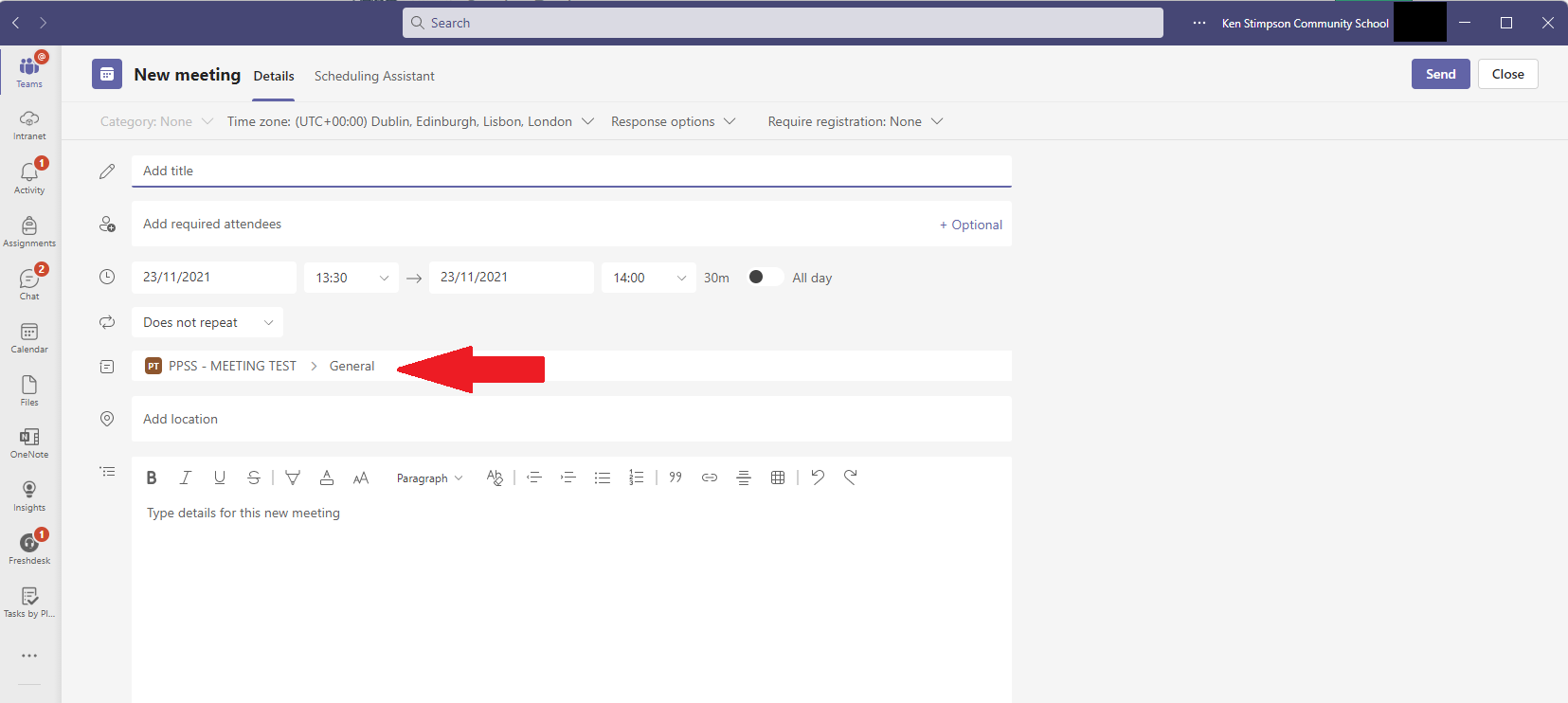Change the Time zone dropdown
The width and height of the screenshot is (1568, 703).
tap(410, 121)
